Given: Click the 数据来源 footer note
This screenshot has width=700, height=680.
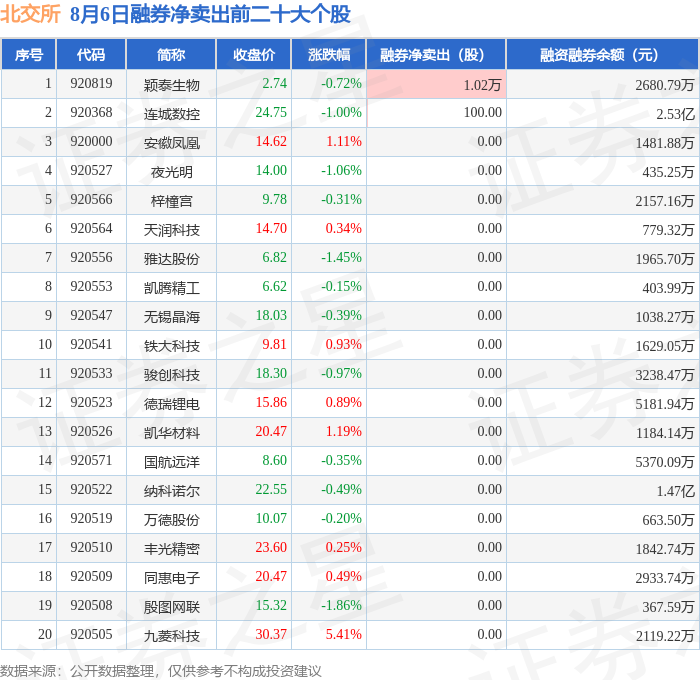Looking at the screenshot, I should (161, 671).
